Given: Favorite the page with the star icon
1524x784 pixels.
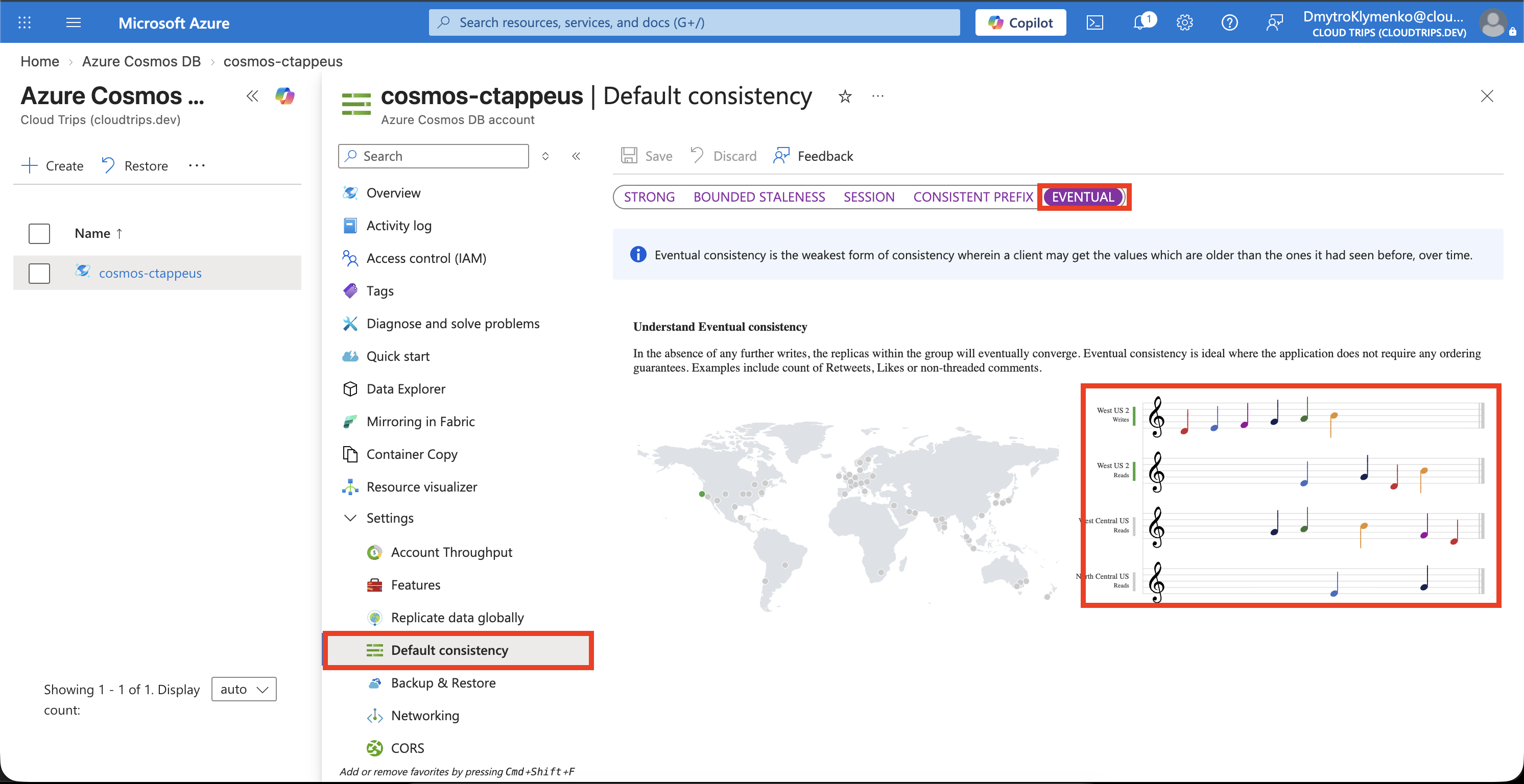Looking at the screenshot, I should coord(845,96).
